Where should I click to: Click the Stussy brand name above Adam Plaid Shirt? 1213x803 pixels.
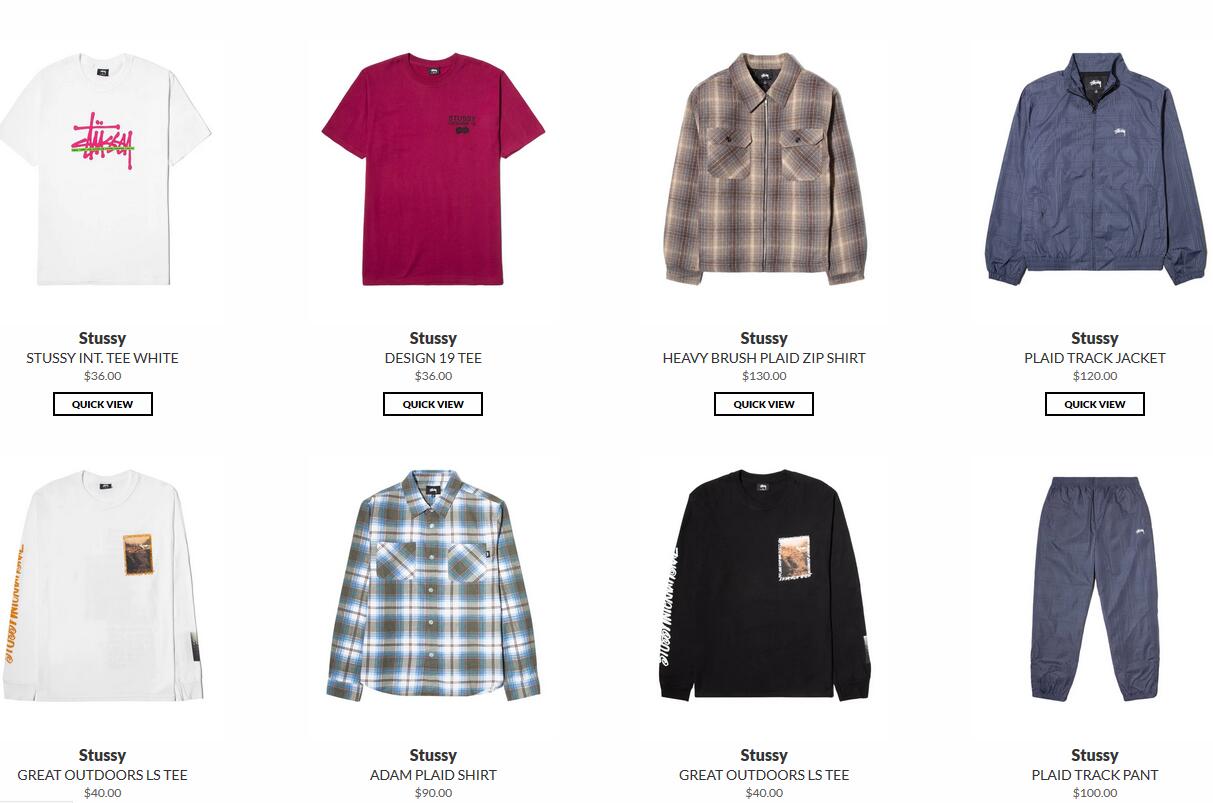point(433,755)
